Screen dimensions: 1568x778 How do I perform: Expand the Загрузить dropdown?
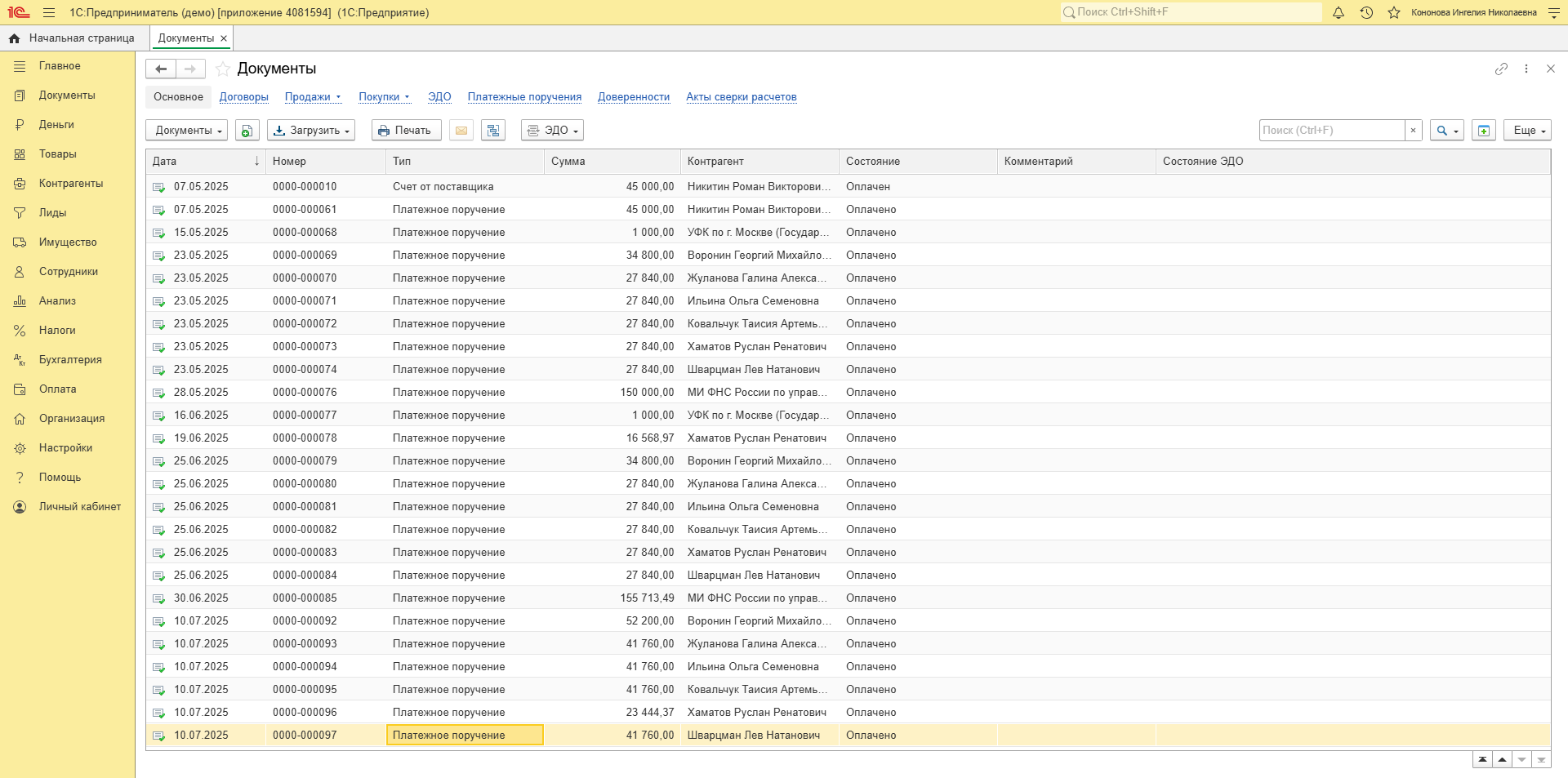(x=311, y=131)
